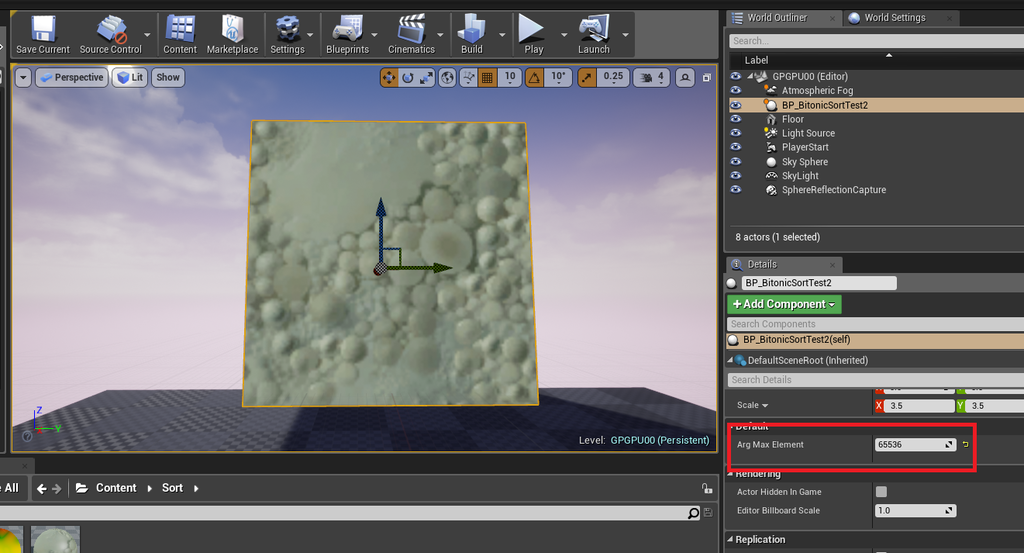Open the Lit view mode menu

(x=129, y=78)
